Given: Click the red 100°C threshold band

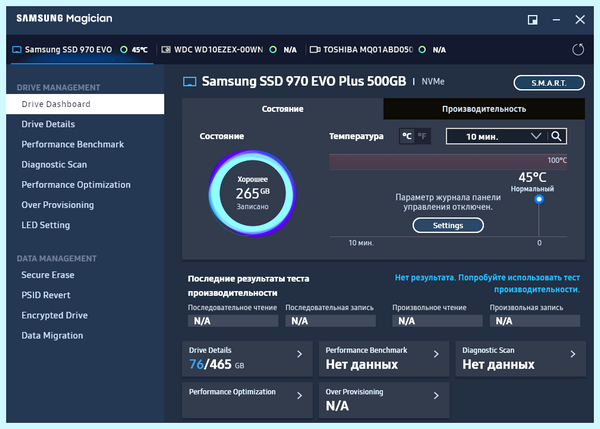Looking at the screenshot, I should pyautogui.click(x=448, y=162).
